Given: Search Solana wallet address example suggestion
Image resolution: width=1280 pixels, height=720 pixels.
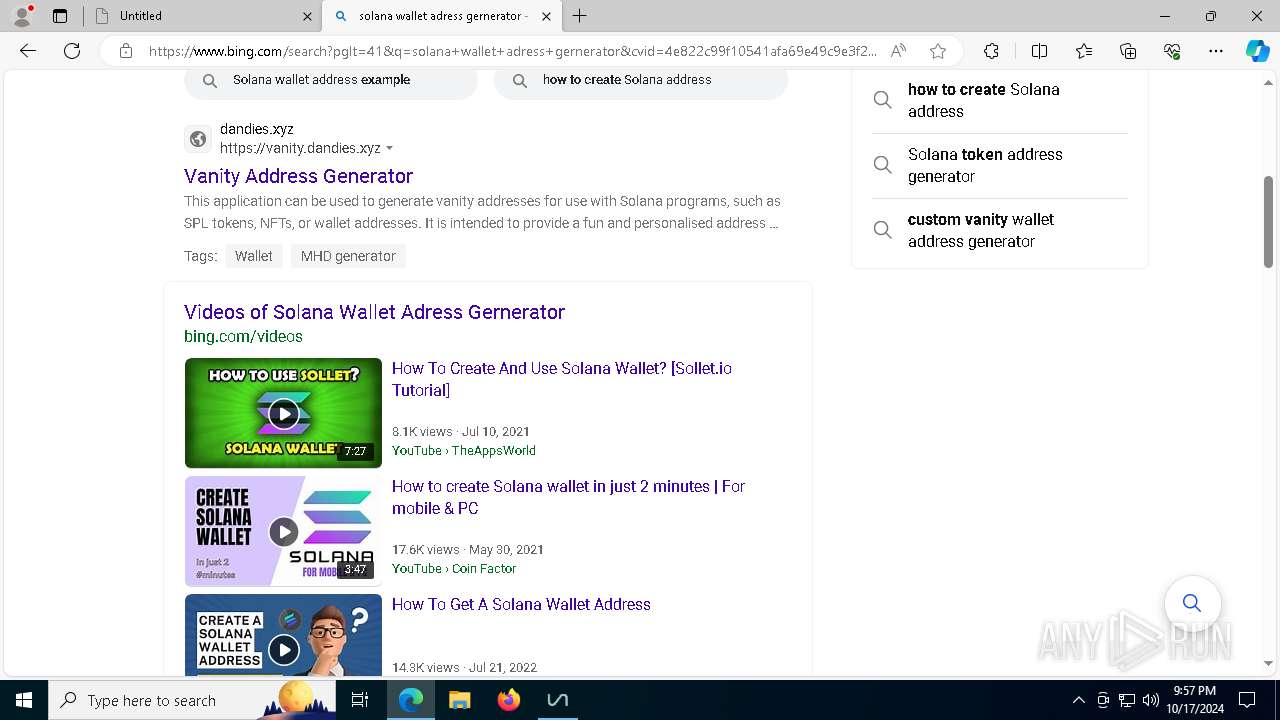Looking at the screenshot, I should [x=331, y=80].
